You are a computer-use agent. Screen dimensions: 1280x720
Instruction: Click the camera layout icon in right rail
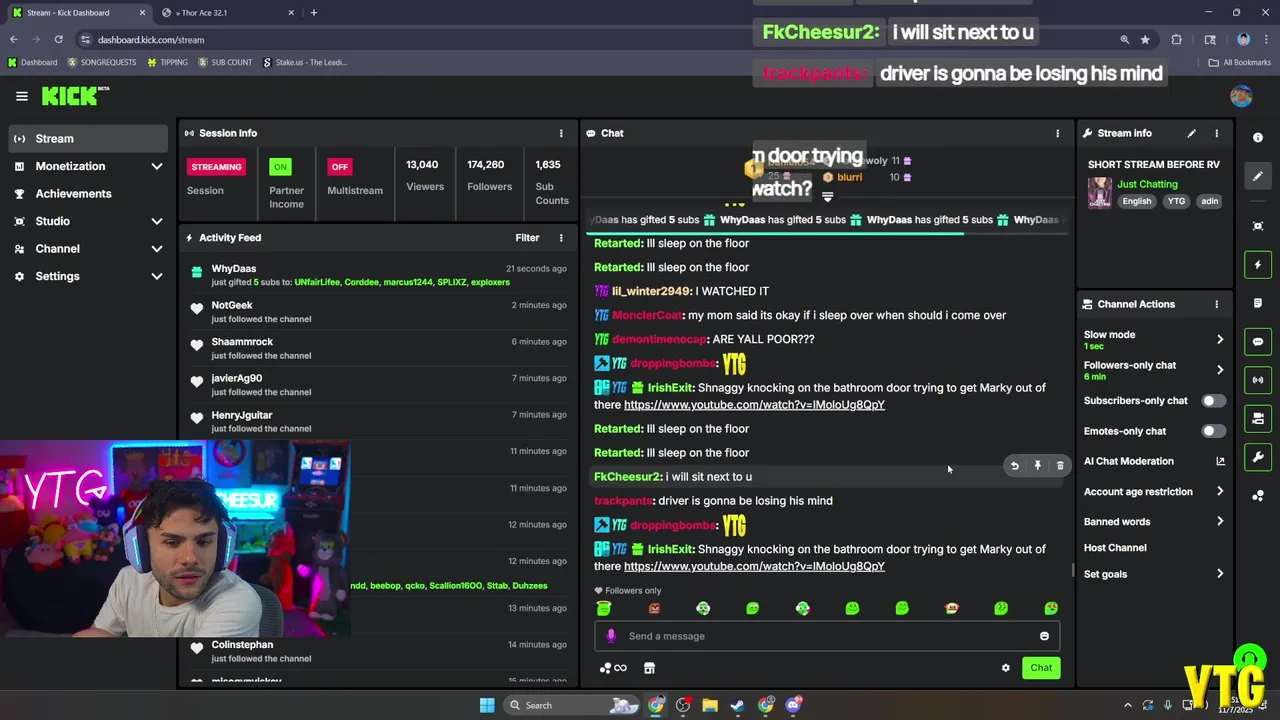pos(1258,418)
